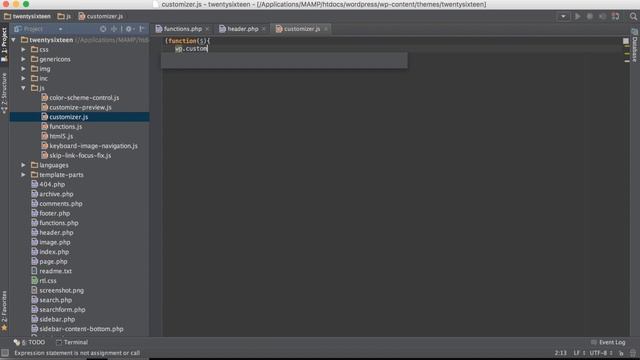Click the Run (play) toolbar icon
Screen dimensions: 640x360
coord(578,16)
